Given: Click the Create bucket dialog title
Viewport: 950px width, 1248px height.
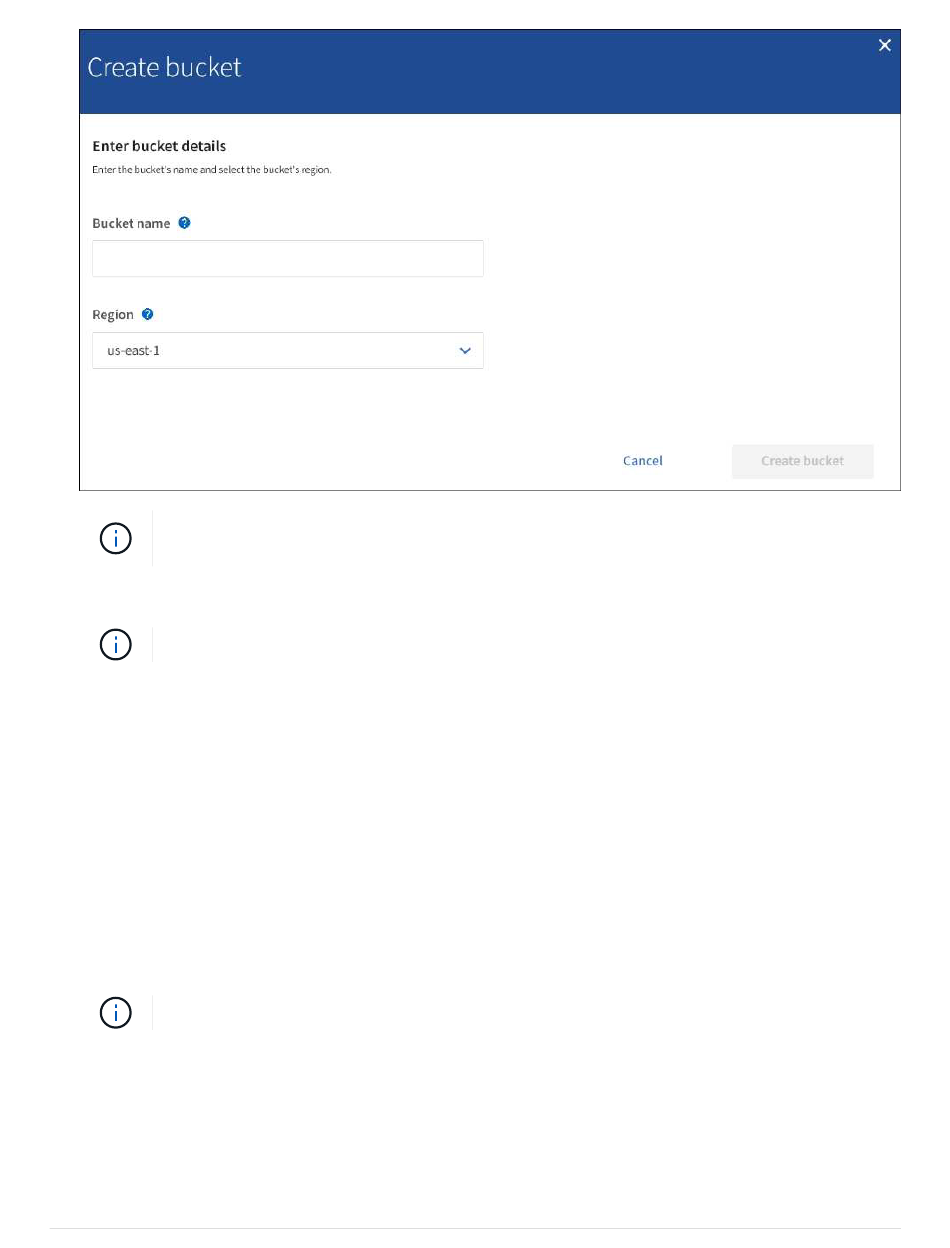Looking at the screenshot, I should [x=165, y=67].
